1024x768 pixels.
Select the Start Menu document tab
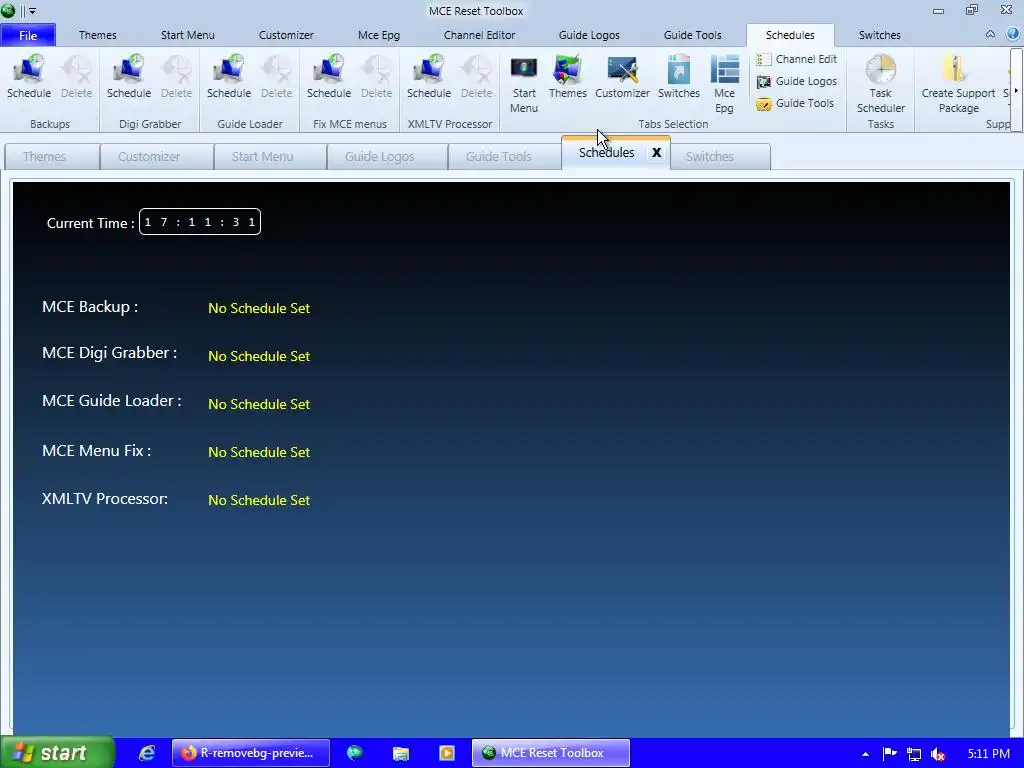pyautogui.click(x=270, y=157)
